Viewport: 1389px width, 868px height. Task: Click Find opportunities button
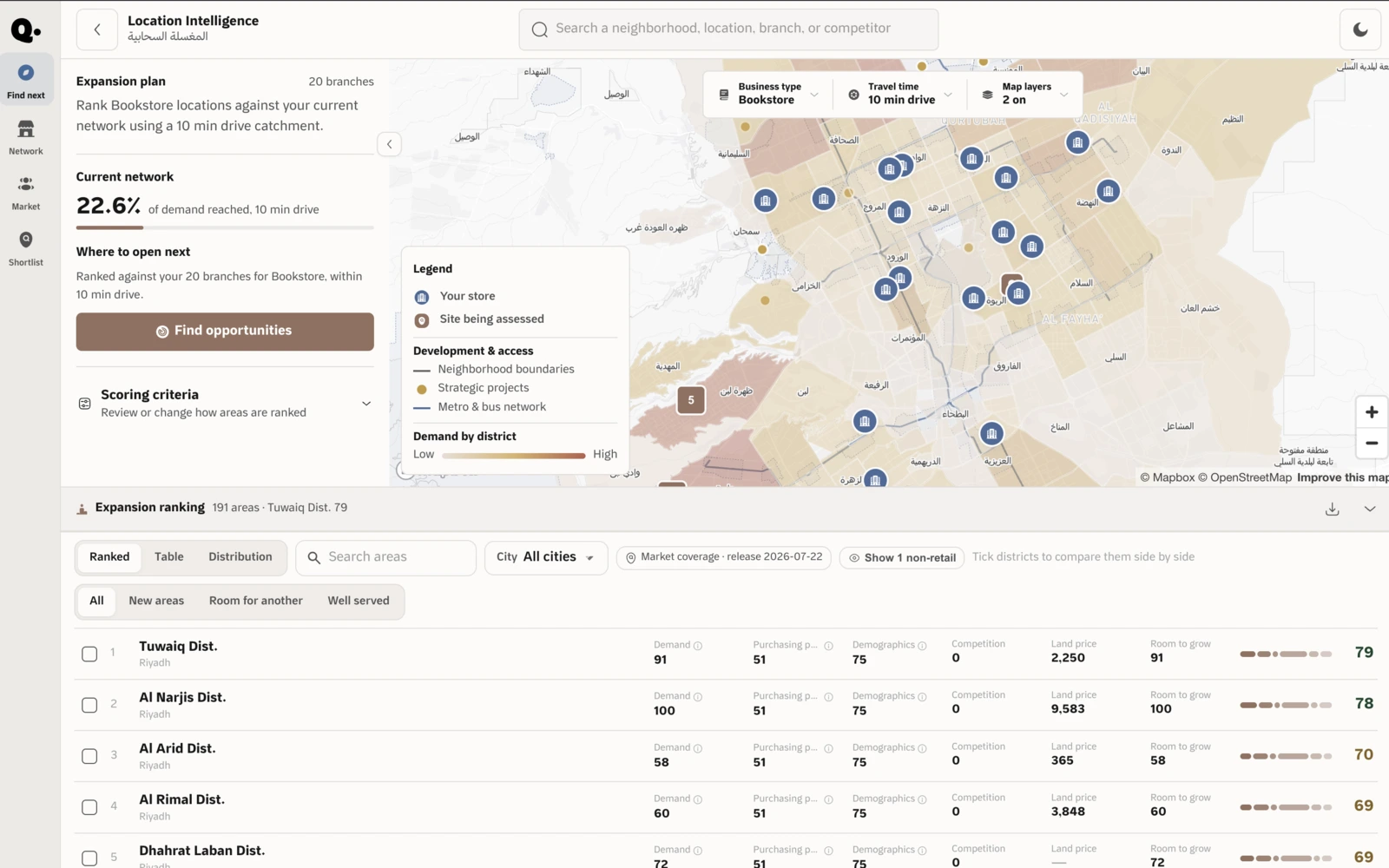pos(225,332)
